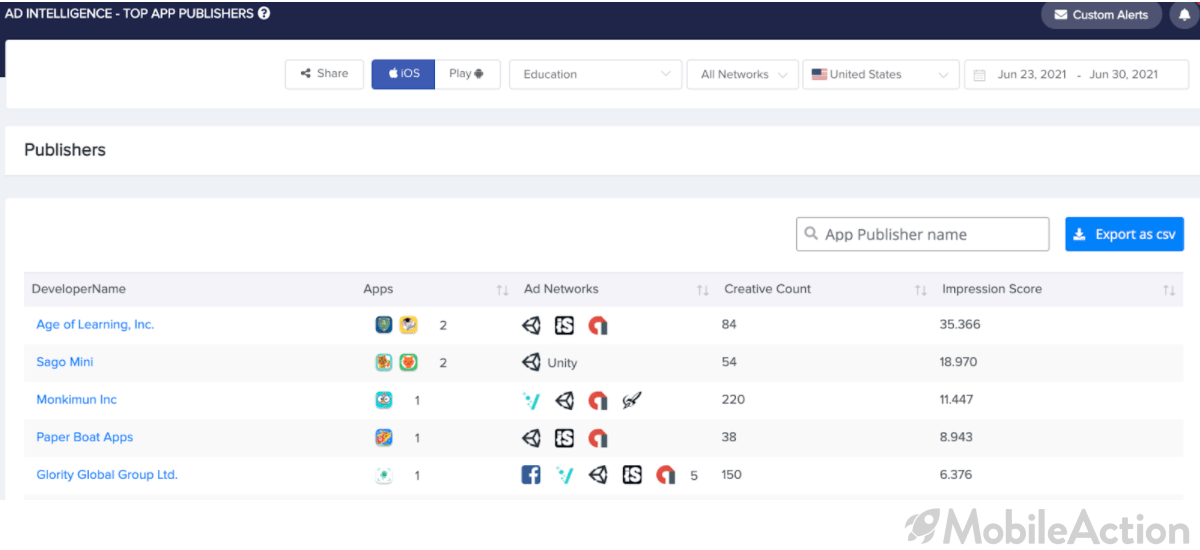Viewport: 1200px width, 550px height.
Task: Click Monkimun Inc app icon
Action: pos(384,400)
